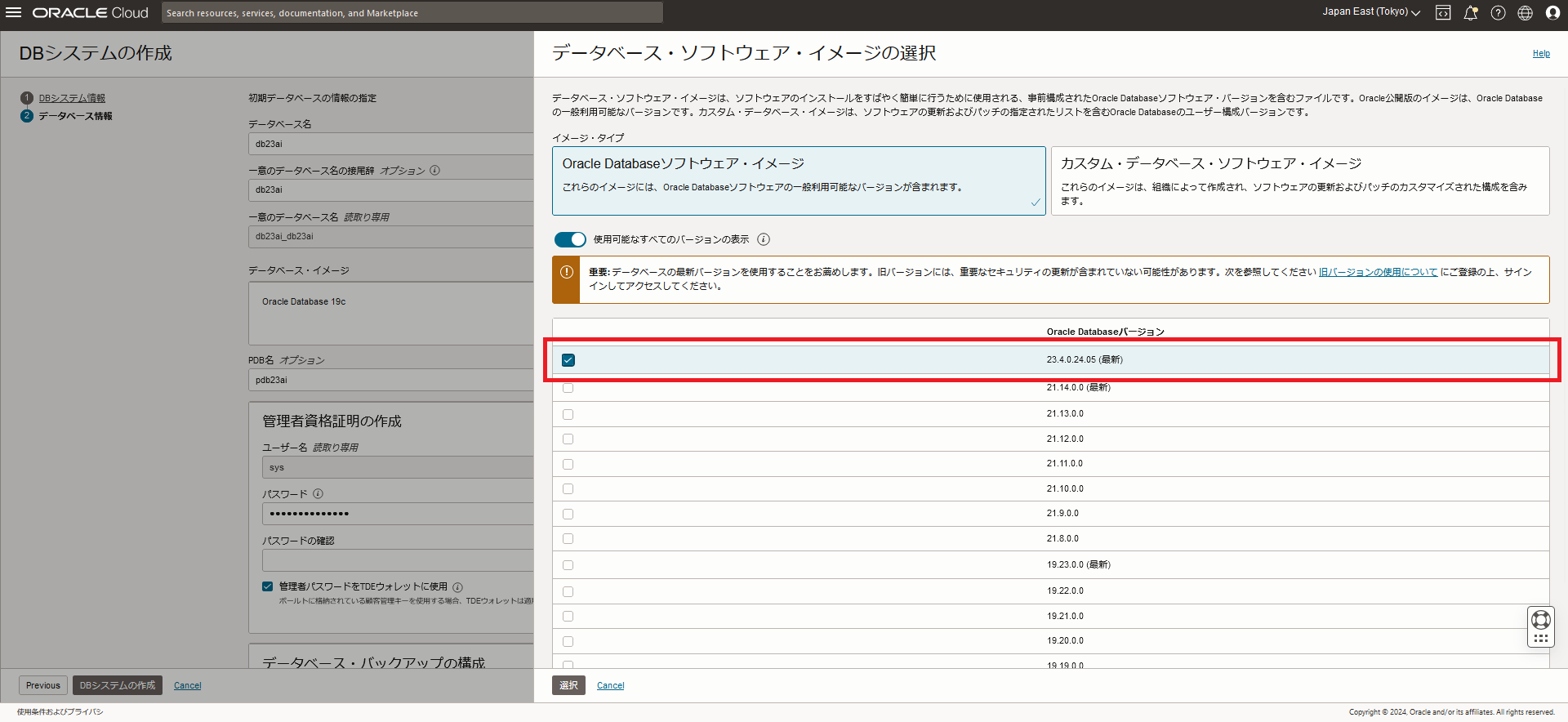Click the search resources input field
The height and width of the screenshot is (722, 1568).
(412, 13)
